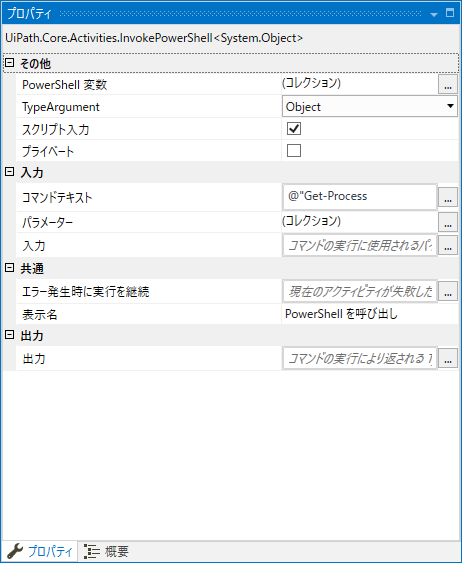The width and height of the screenshot is (462, 563).
Task: Click the UiPath.Core.Activities.InvokePowerShell type header
Action: coord(154,38)
